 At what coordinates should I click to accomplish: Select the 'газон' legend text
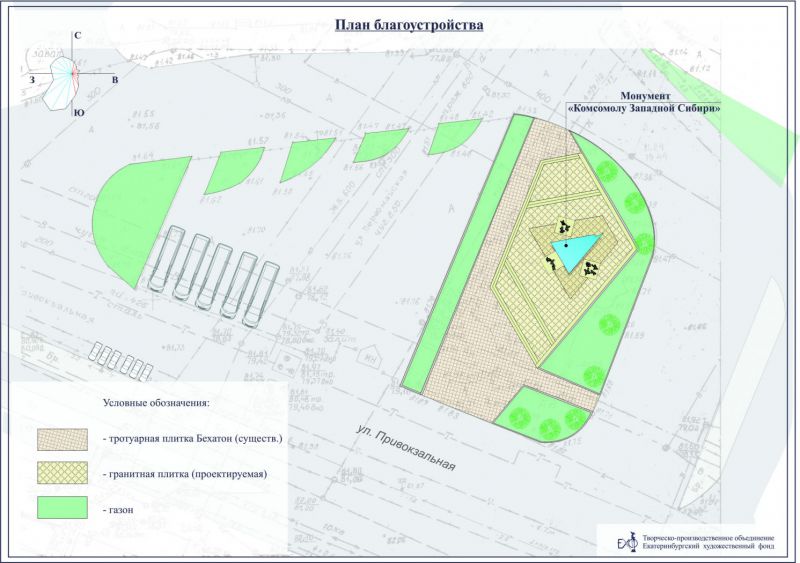click(x=120, y=509)
